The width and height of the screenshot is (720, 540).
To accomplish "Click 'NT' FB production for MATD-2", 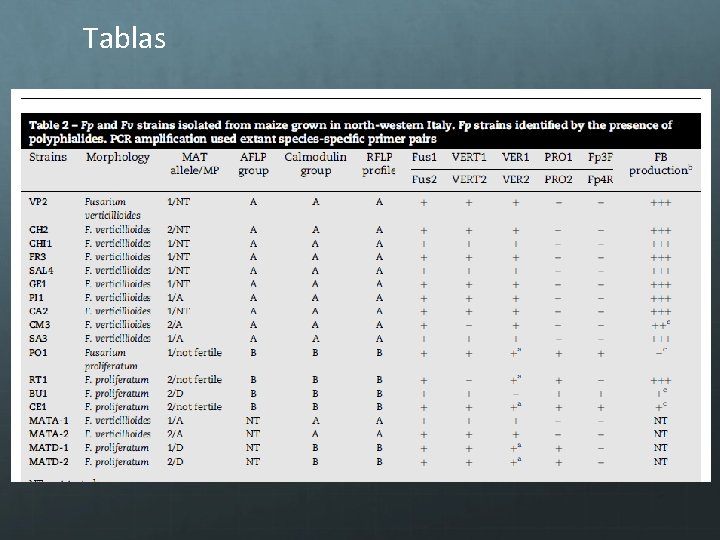I will pos(661,461).
